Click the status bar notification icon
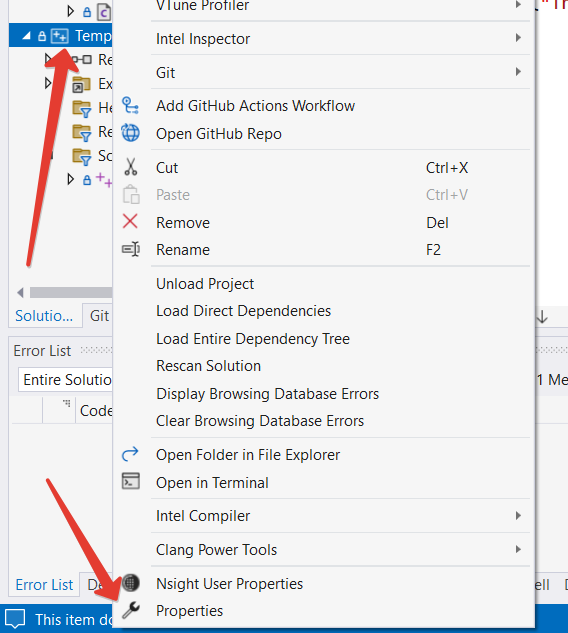This screenshot has height=633, width=568. (15, 618)
